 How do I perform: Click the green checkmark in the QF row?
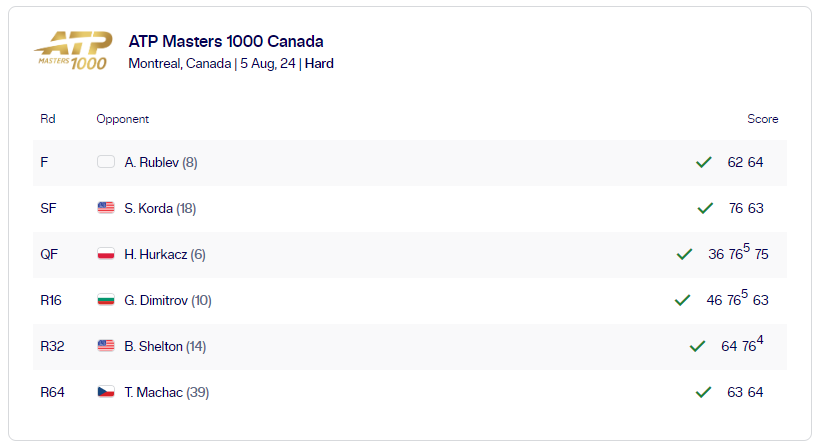(x=684, y=254)
